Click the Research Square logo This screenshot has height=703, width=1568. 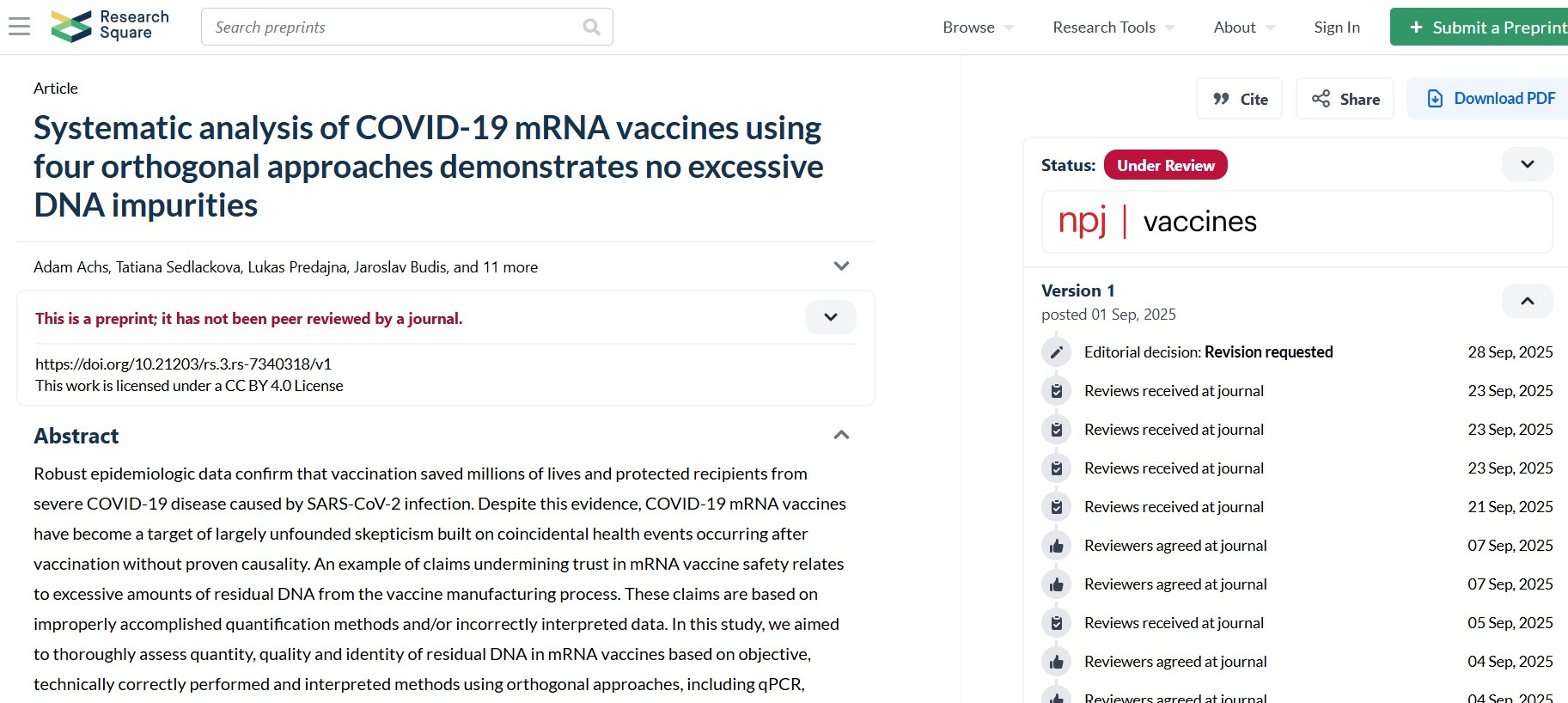110,26
